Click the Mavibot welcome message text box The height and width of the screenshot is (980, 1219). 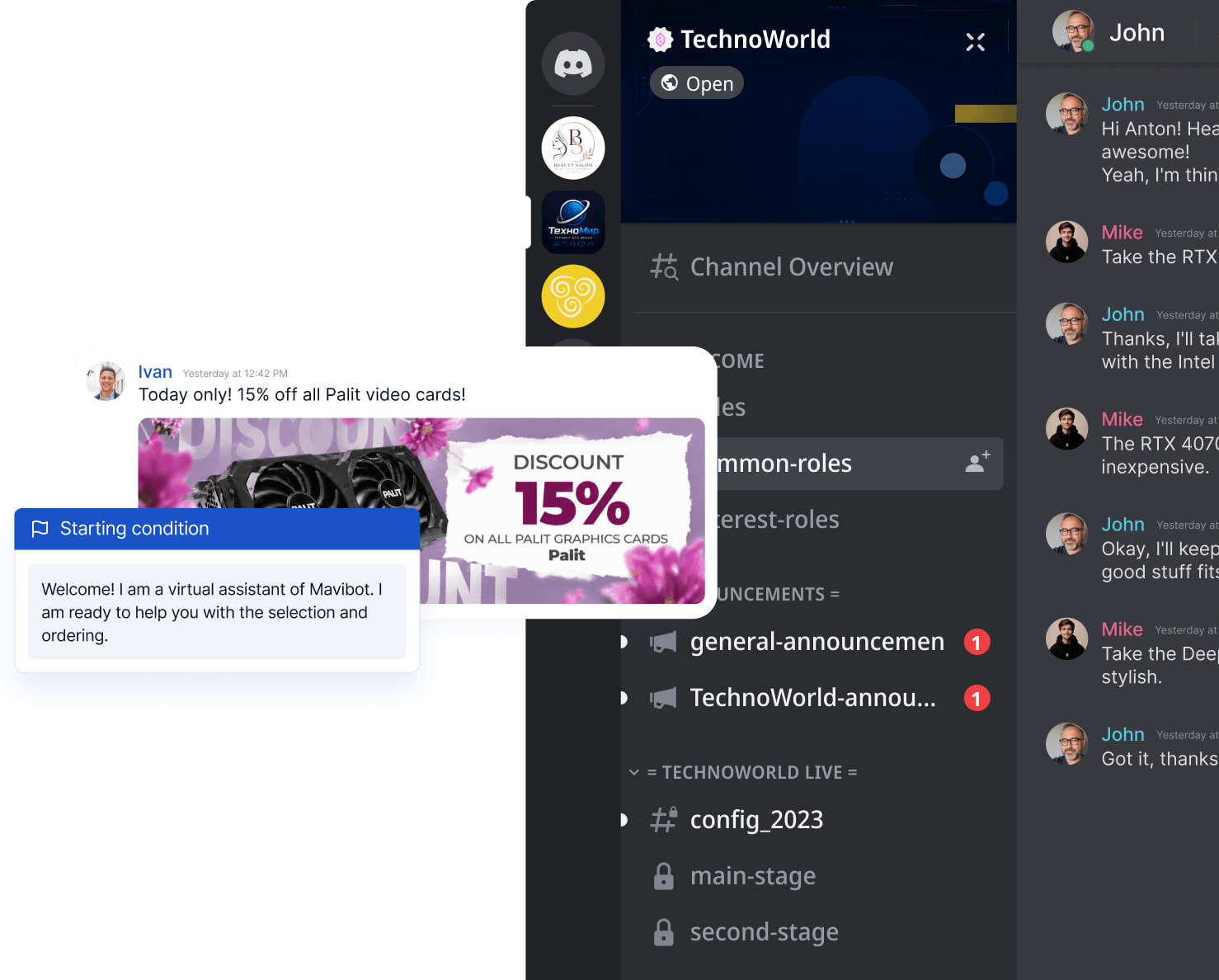217,612
